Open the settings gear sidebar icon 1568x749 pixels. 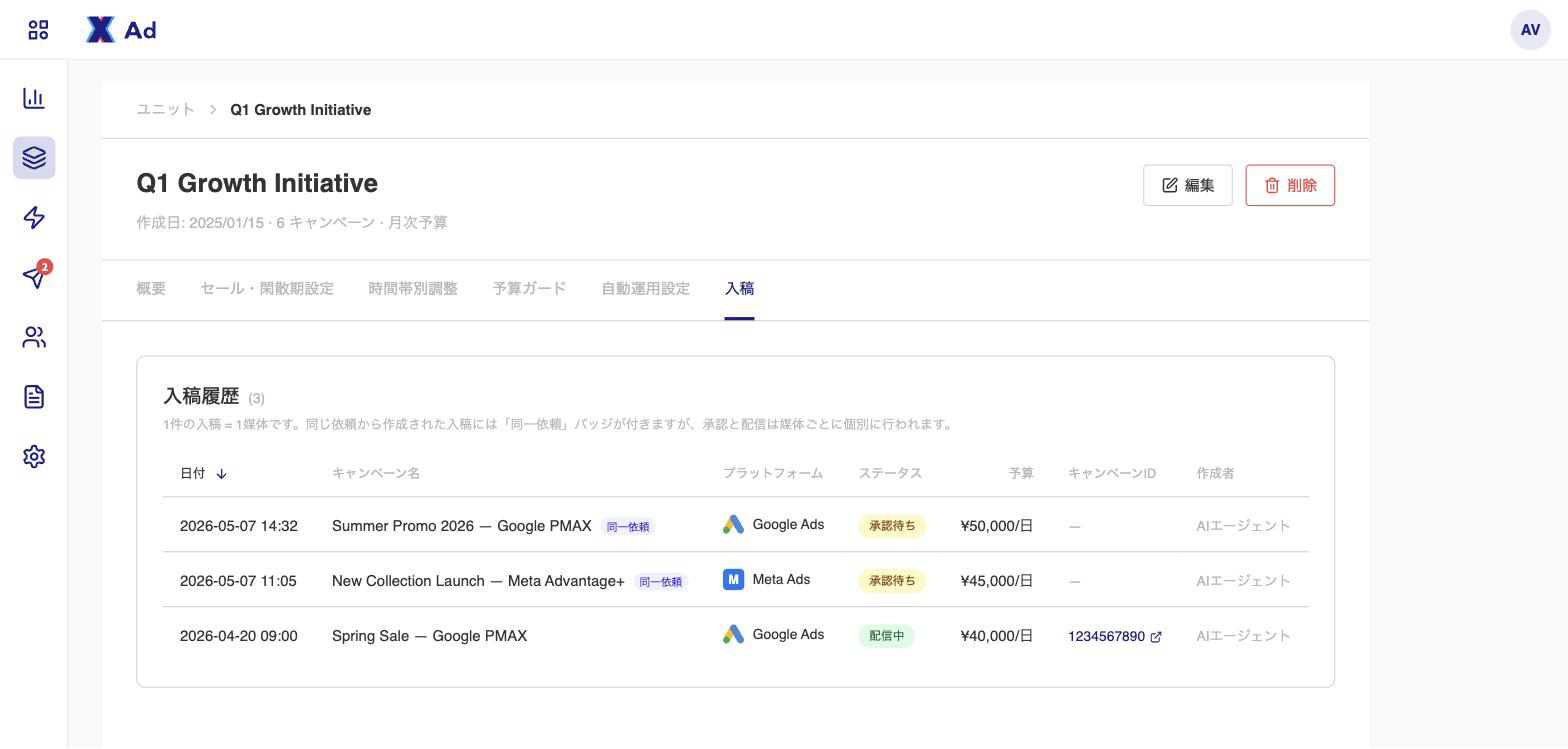click(34, 456)
